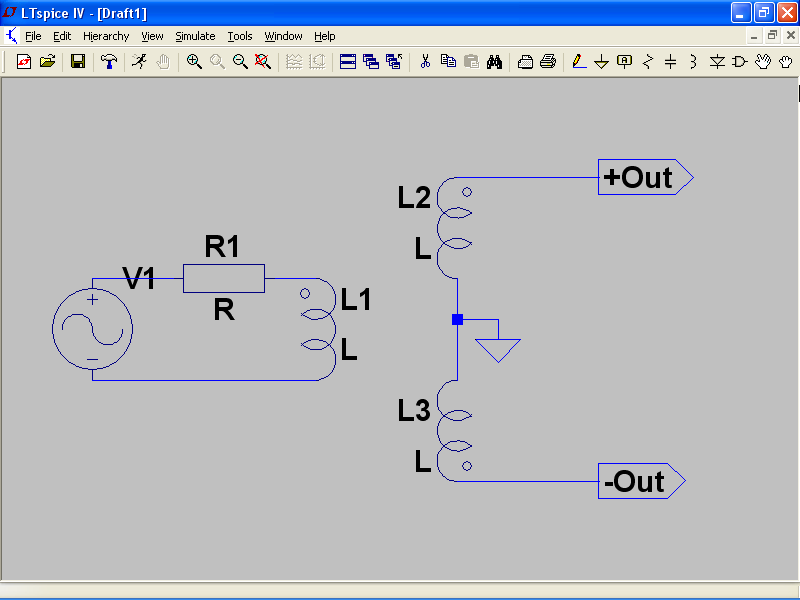Click the V1 source name label

point(139,279)
